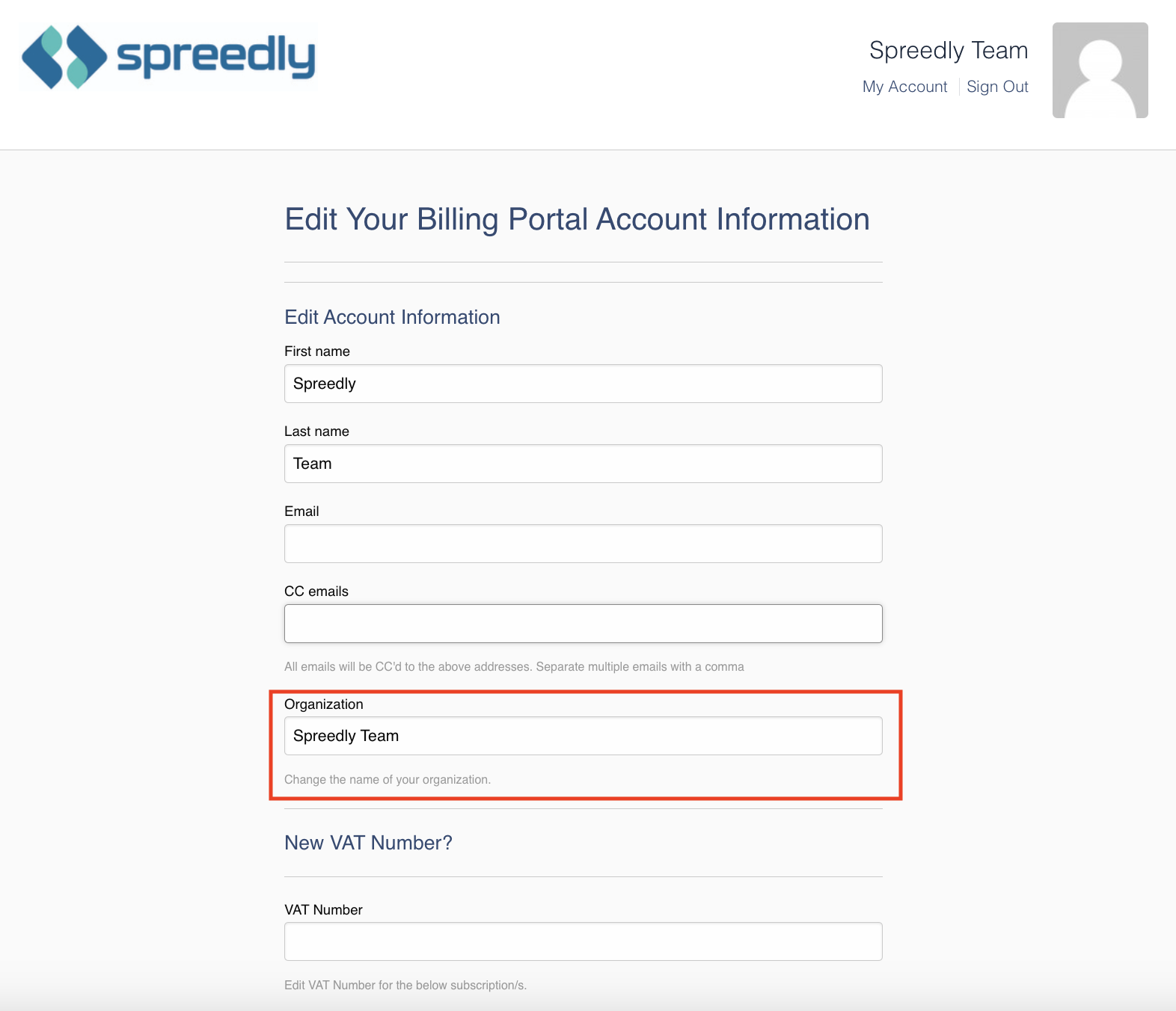Sign out using the Sign Out link
Image resolution: width=1176 pixels, height=1011 pixels.
click(x=997, y=87)
